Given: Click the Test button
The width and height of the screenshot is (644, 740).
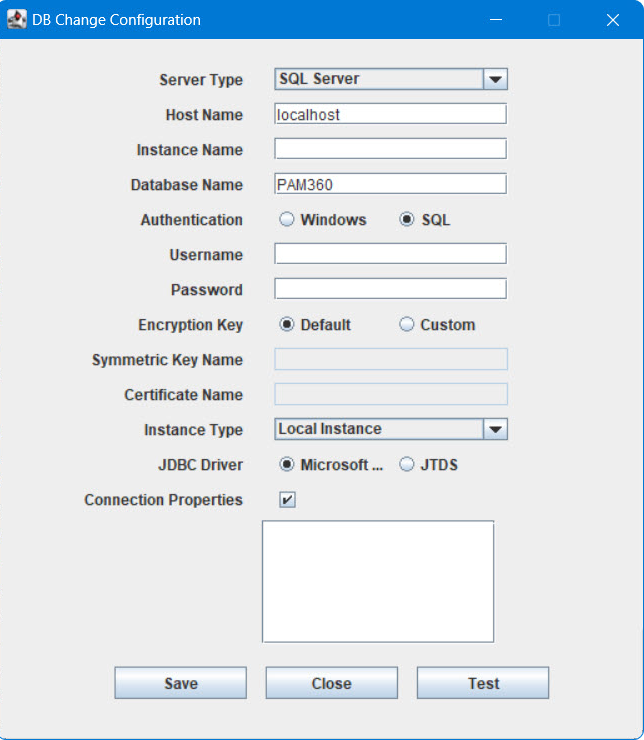Looking at the screenshot, I should coord(483,683).
